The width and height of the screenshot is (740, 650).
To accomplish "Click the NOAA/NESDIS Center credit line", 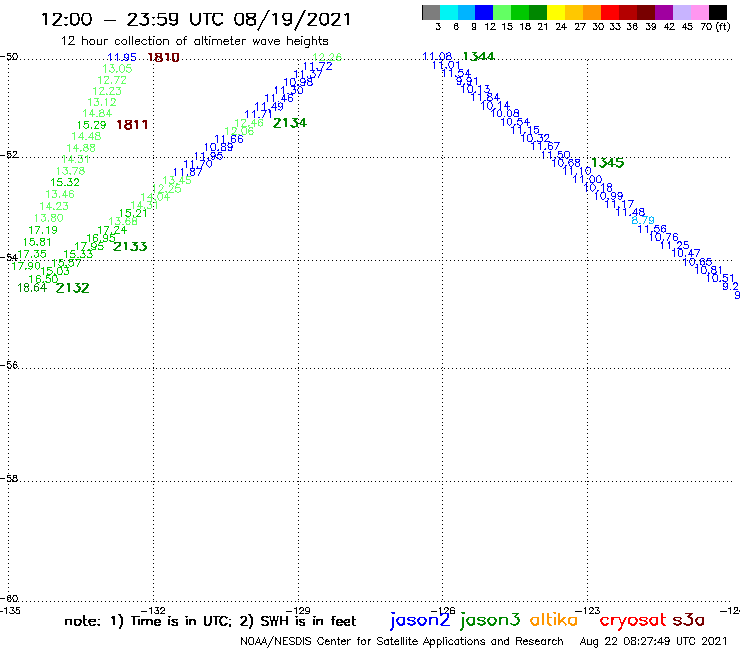I will 402,642.
